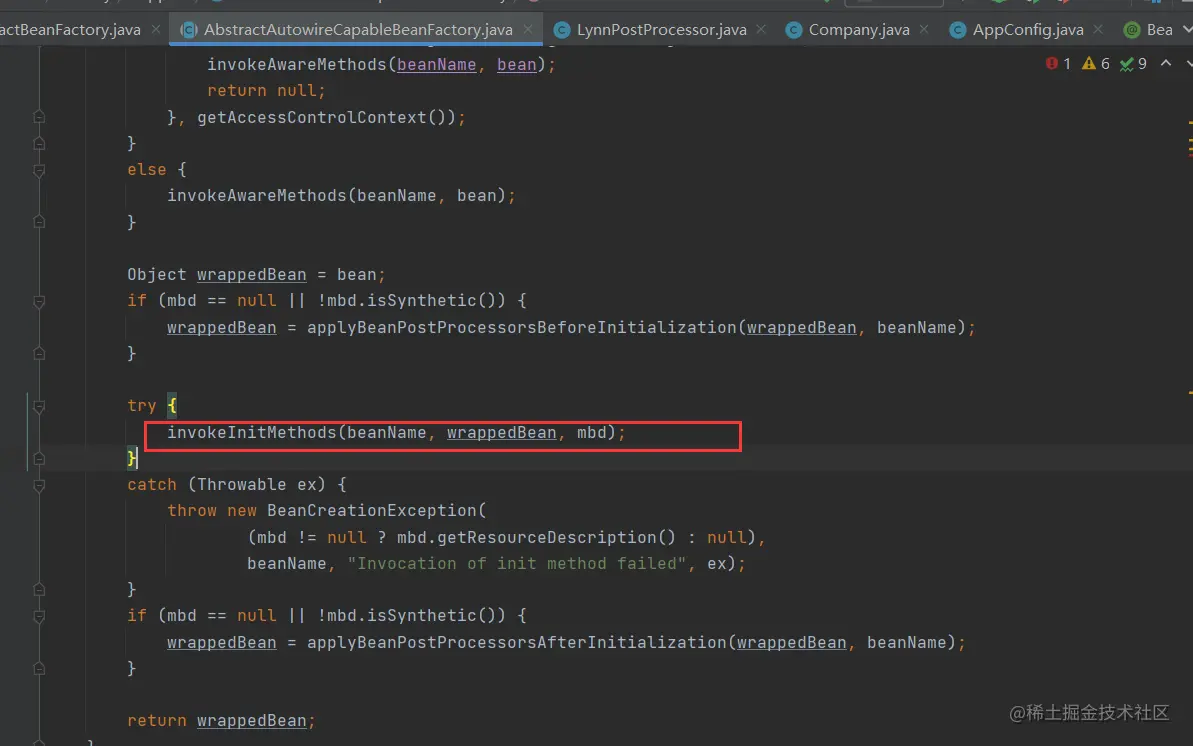Click mbd.getResourceDescription() call
Image resolution: width=1193 pixels, height=746 pixels.
[x=536, y=537]
